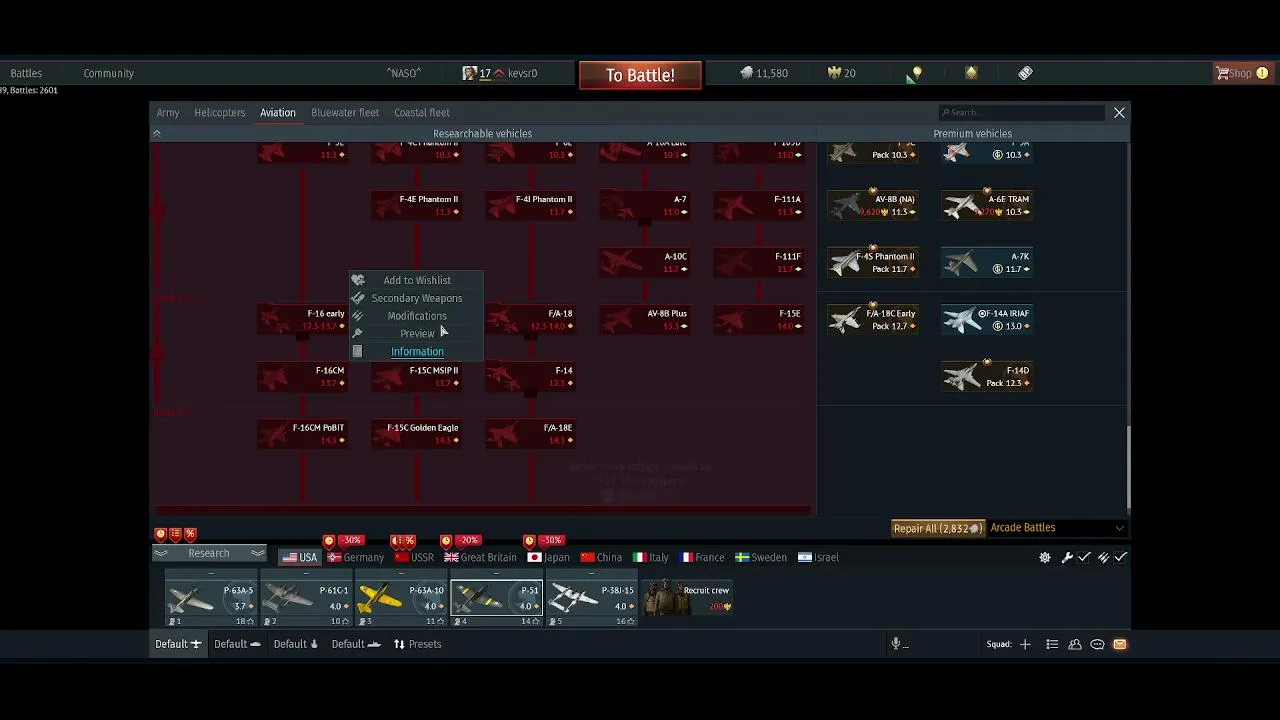This screenshot has width=1280, height=720.
Task: Open the Bluewater fleet tab
Action: click(x=345, y=113)
